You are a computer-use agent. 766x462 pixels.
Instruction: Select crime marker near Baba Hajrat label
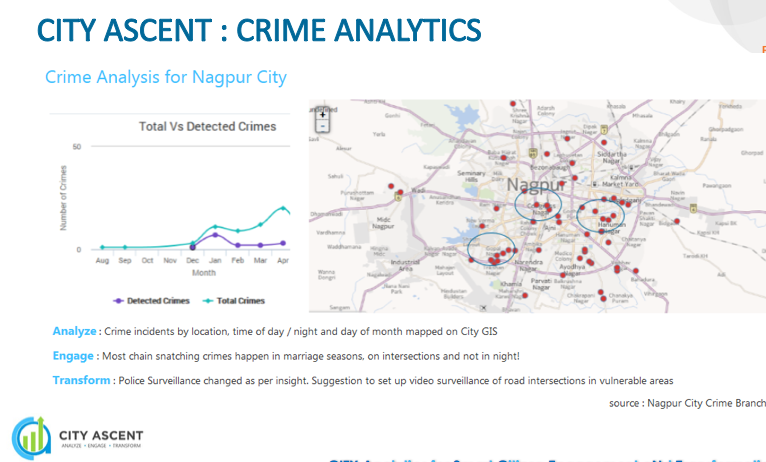(x=504, y=158)
